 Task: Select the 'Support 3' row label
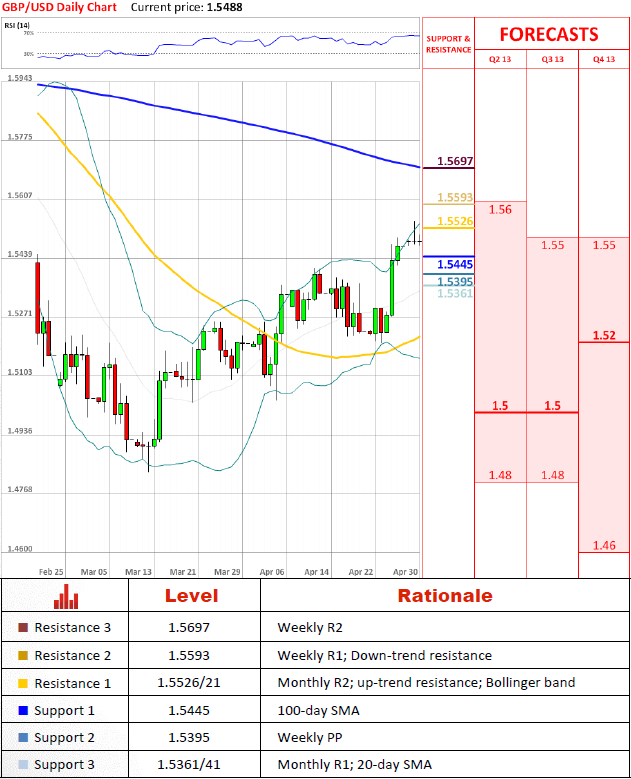64,765
